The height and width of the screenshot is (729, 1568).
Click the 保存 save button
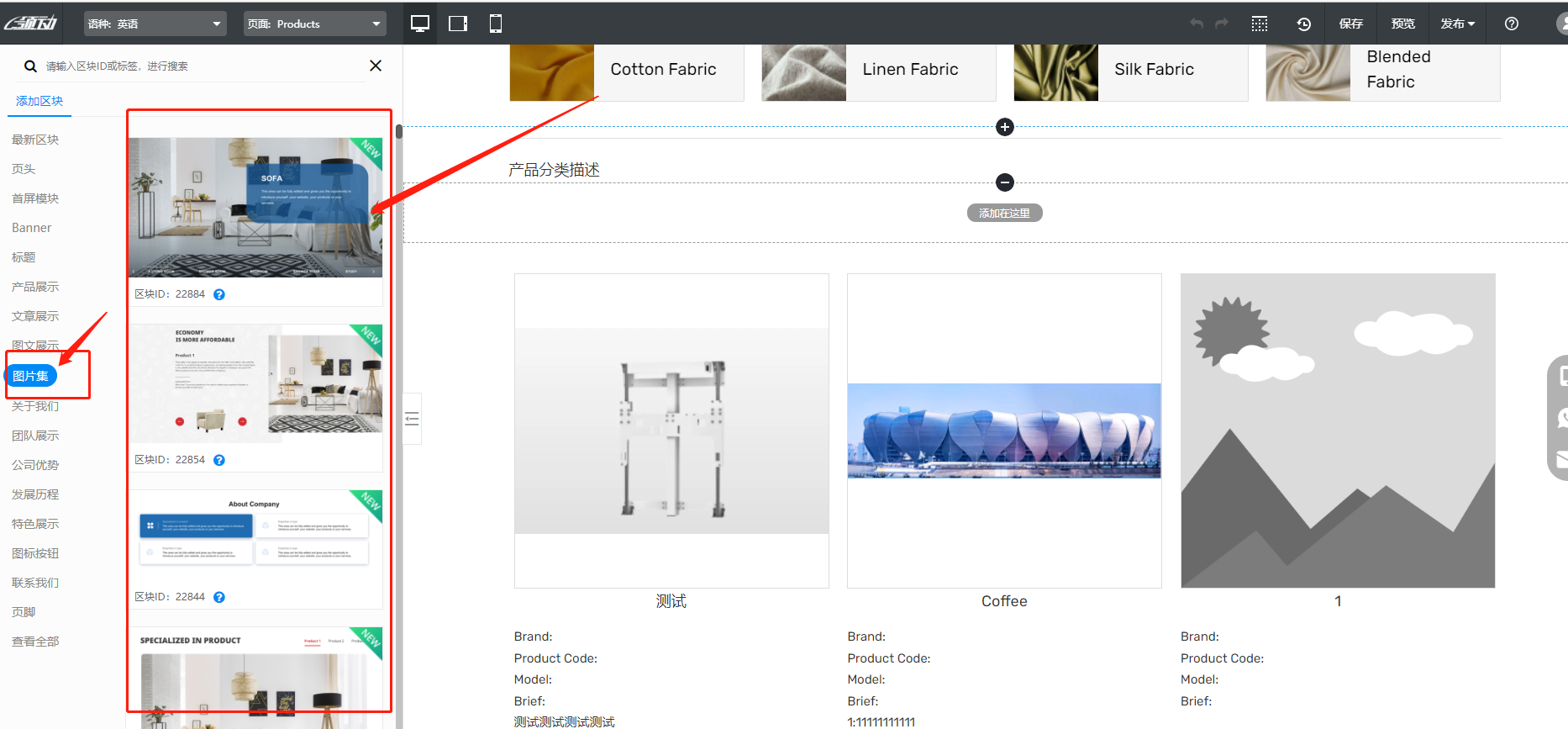tap(1350, 24)
